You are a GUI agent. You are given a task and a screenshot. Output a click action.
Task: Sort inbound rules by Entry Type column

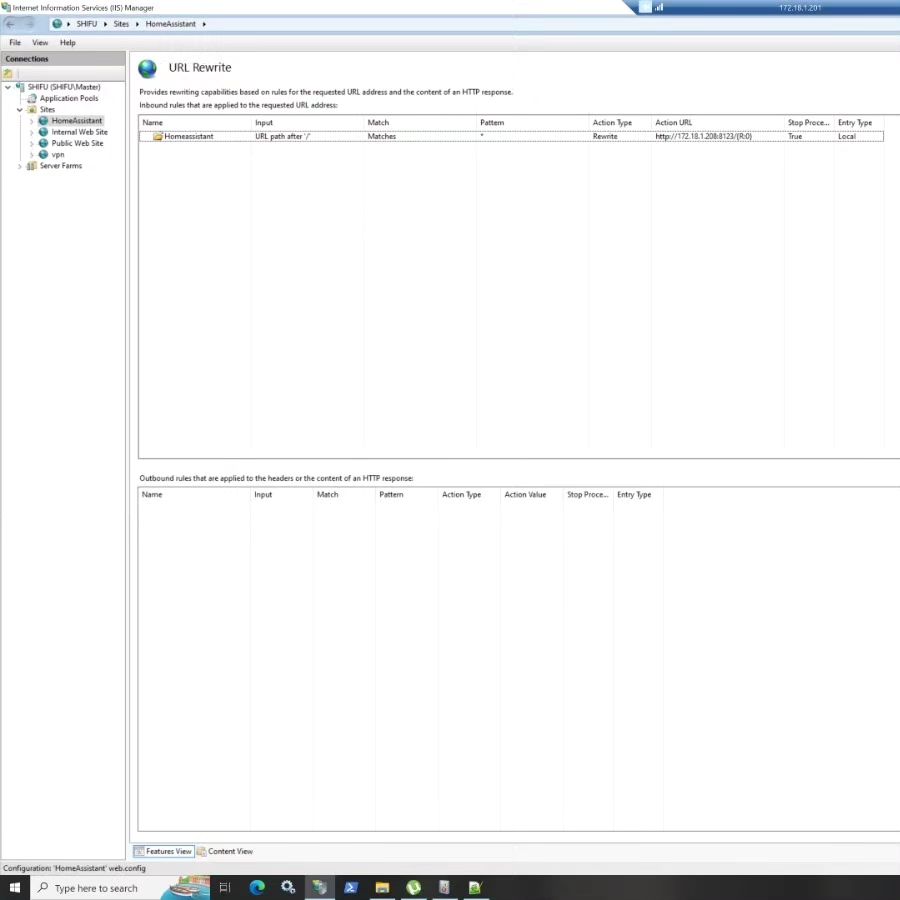pos(859,123)
